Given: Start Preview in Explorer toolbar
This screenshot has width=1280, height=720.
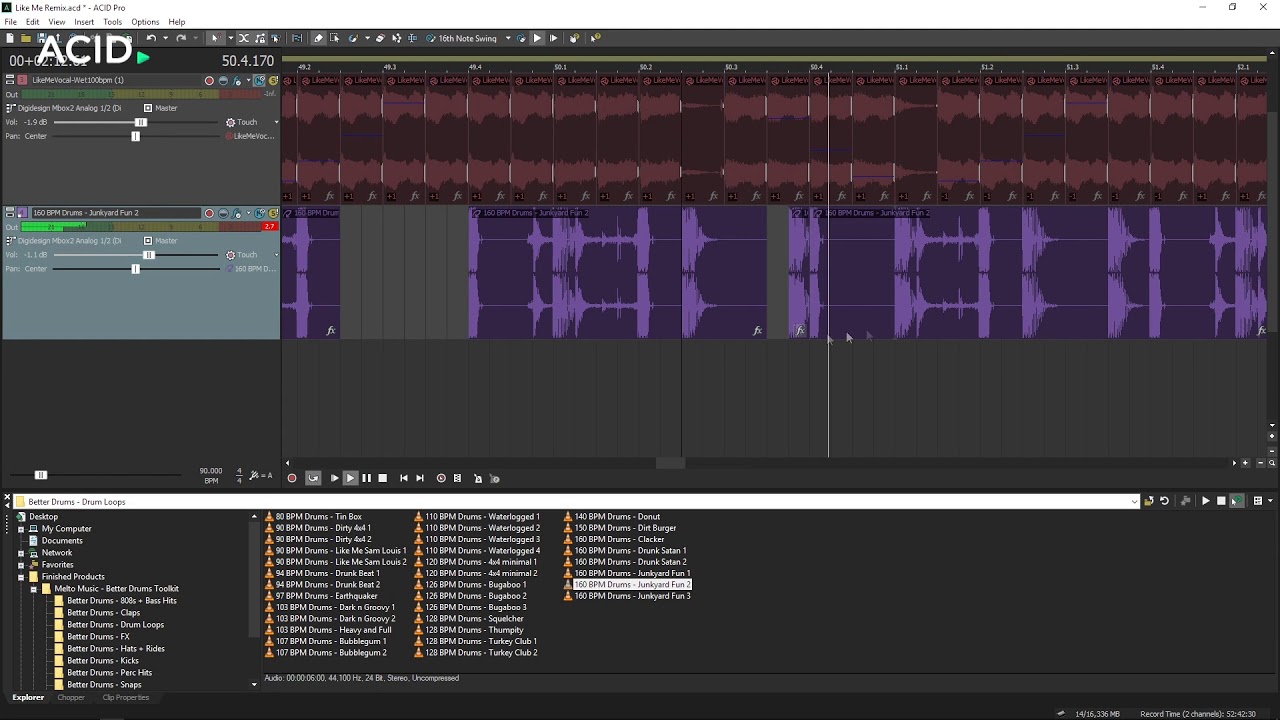Looking at the screenshot, I should click(1205, 502).
